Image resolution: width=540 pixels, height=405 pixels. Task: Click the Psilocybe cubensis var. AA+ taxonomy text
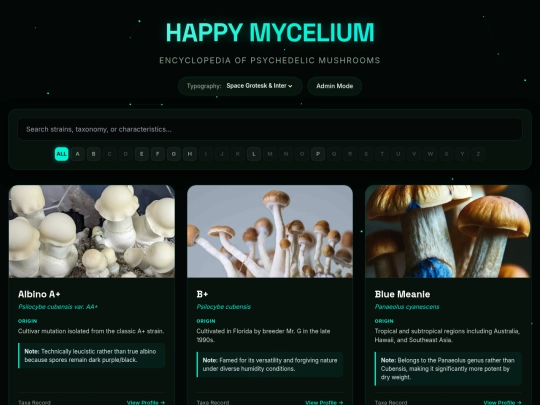tap(58, 307)
